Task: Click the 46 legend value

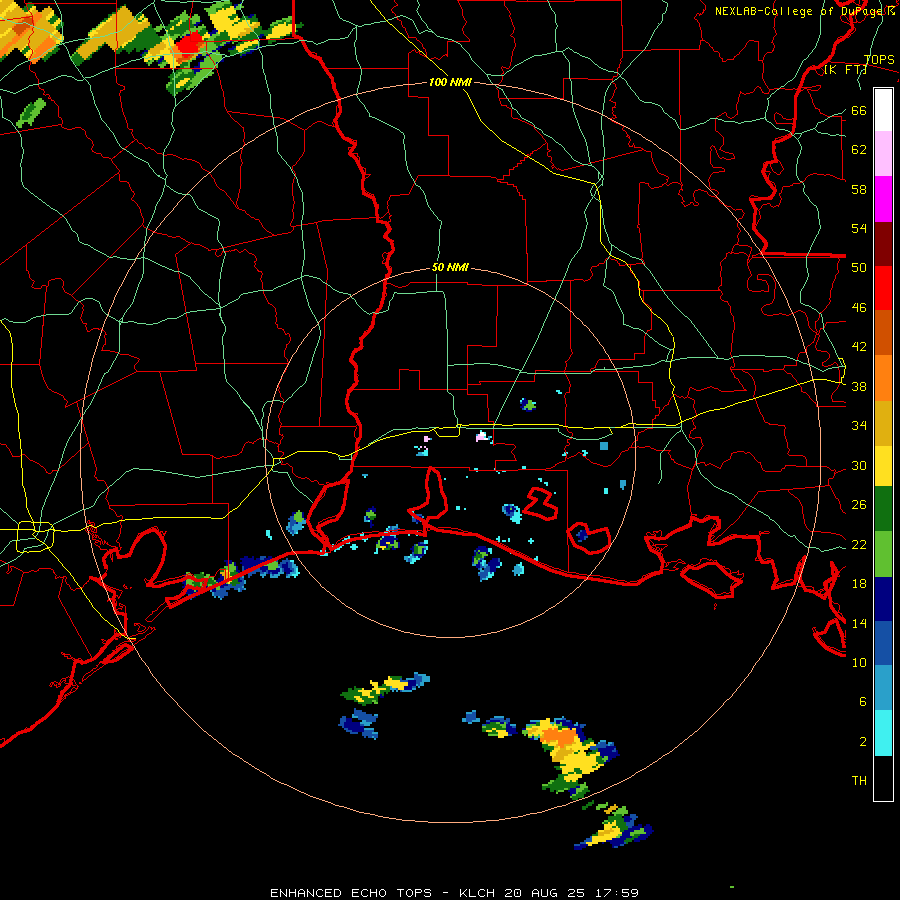Action: 859,308
